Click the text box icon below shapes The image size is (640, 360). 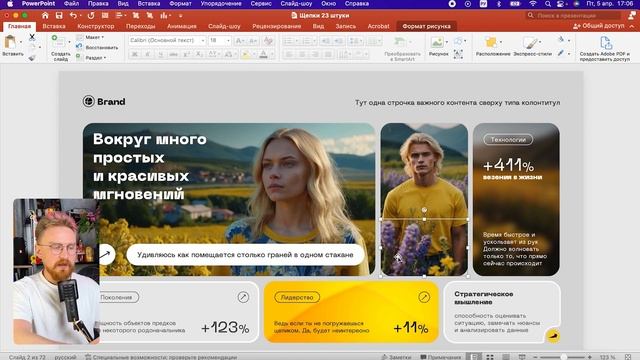458,54
